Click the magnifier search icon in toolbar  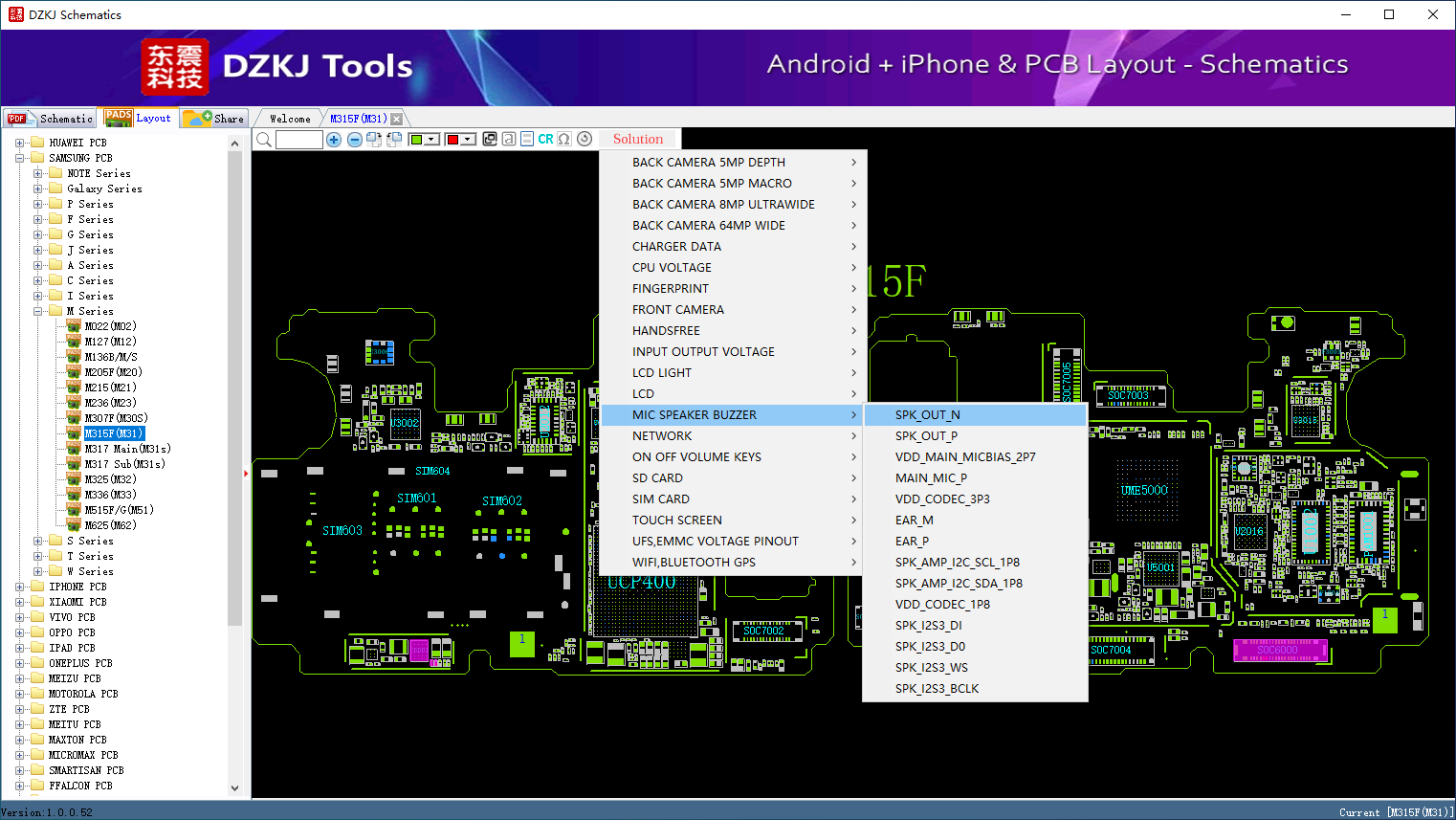[264, 140]
